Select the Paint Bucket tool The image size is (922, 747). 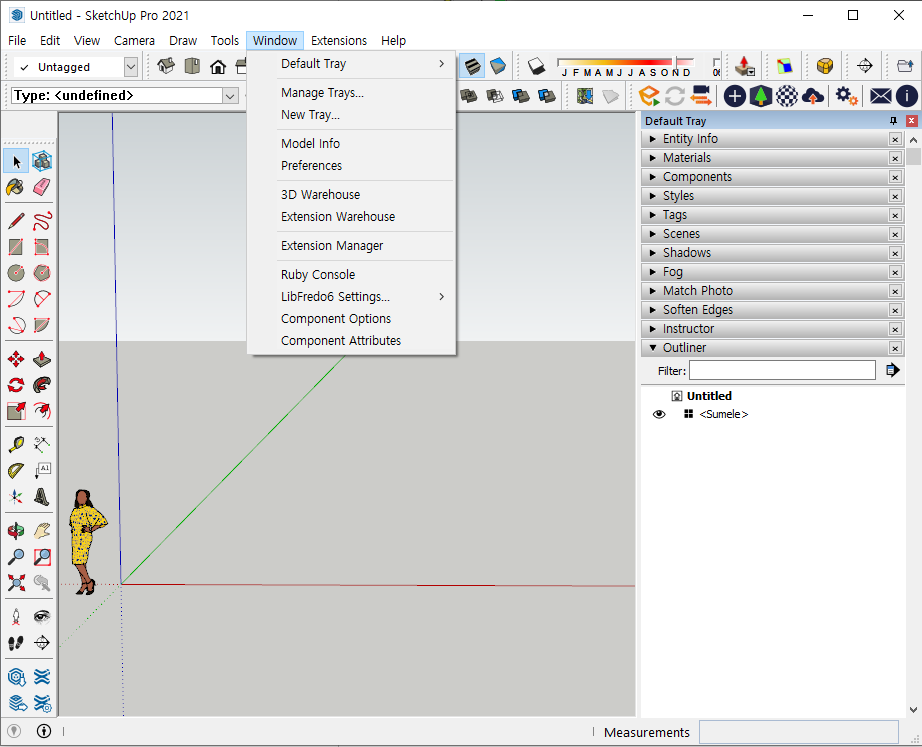click(16, 188)
